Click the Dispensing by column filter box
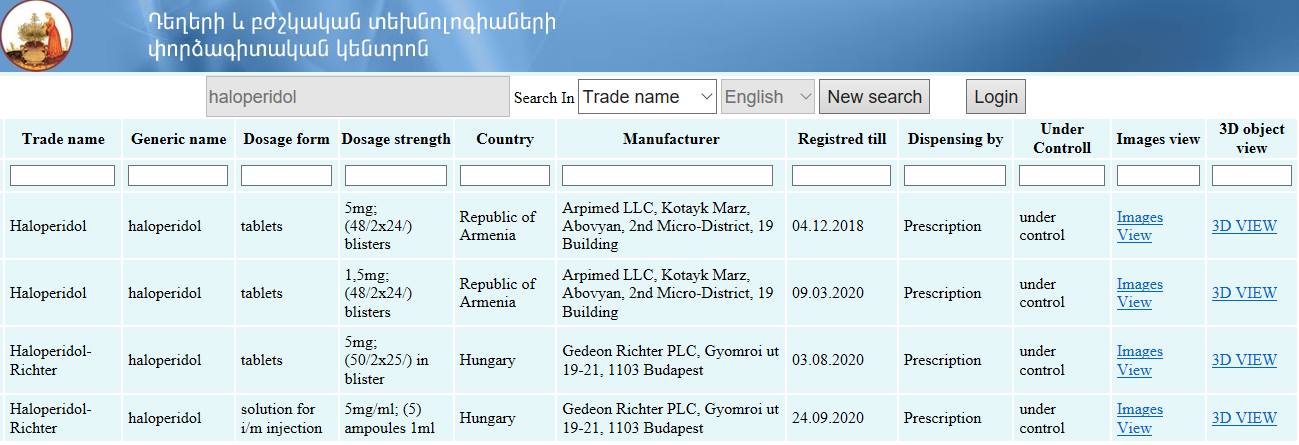The width and height of the screenshot is (1299, 445). click(955, 176)
